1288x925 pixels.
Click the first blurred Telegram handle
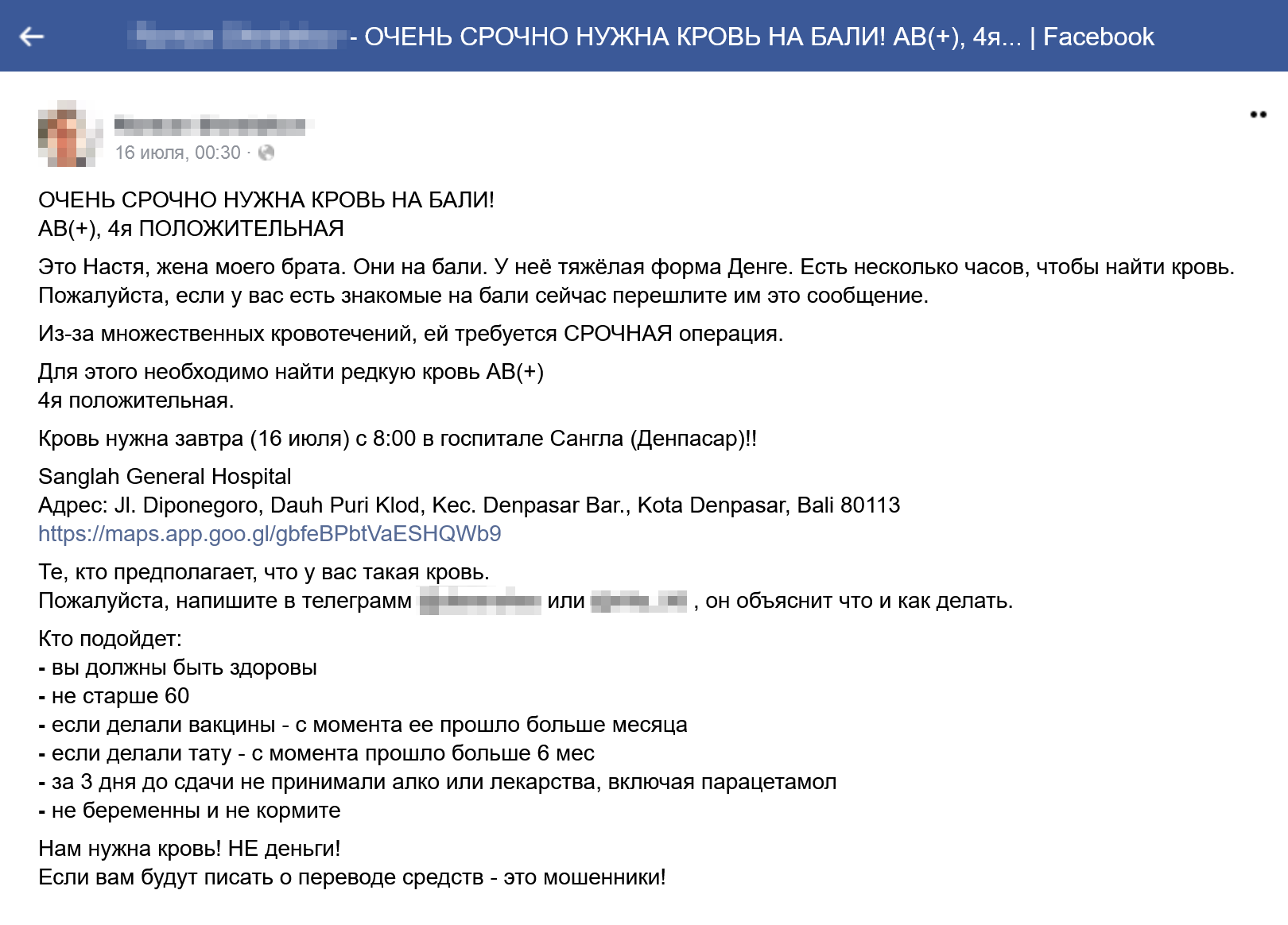480,601
